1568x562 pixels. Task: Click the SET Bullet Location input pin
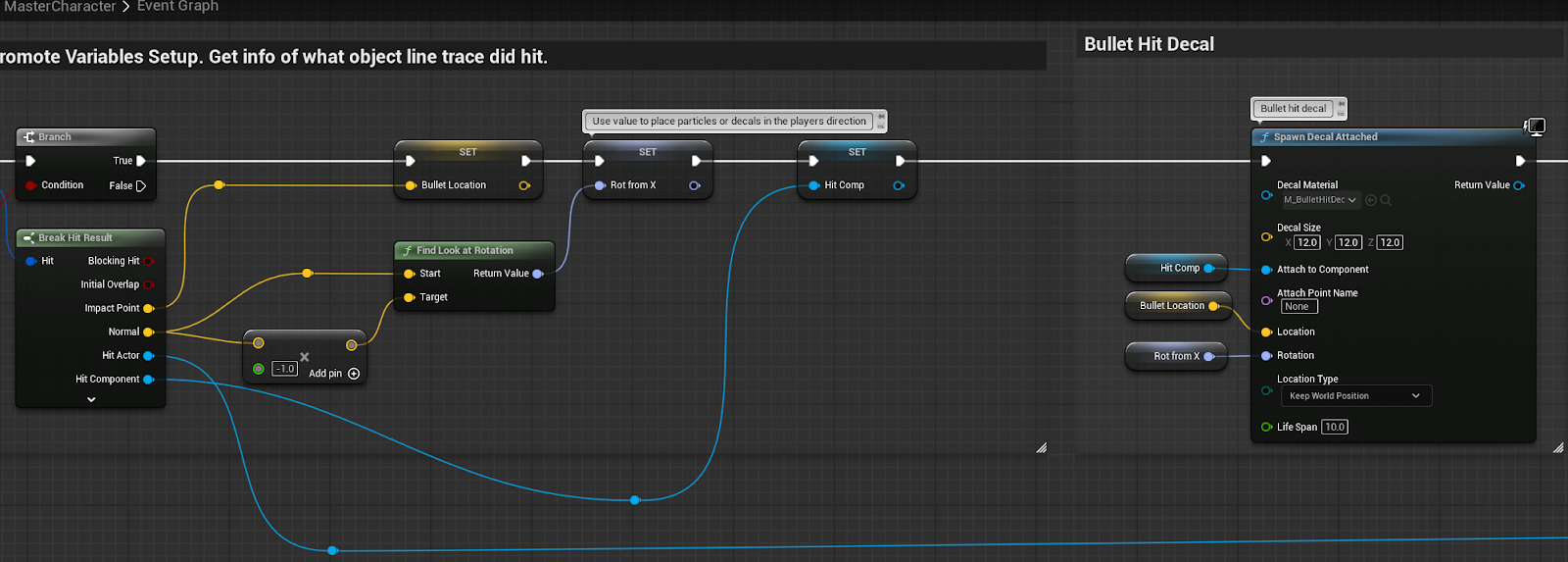pos(412,185)
